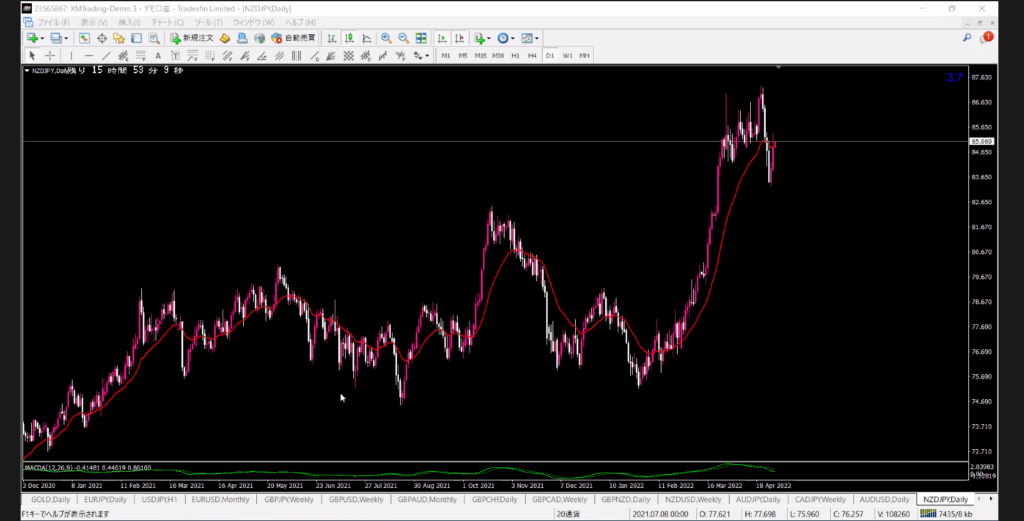Screen dimensions: 1024x521
Task: Click the connection status 7435/8 kb
Action: coord(946,514)
